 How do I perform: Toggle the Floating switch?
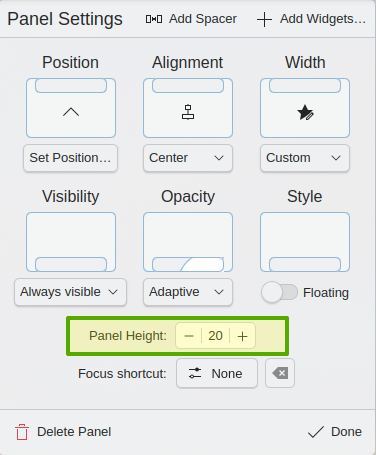tap(279, 292)
